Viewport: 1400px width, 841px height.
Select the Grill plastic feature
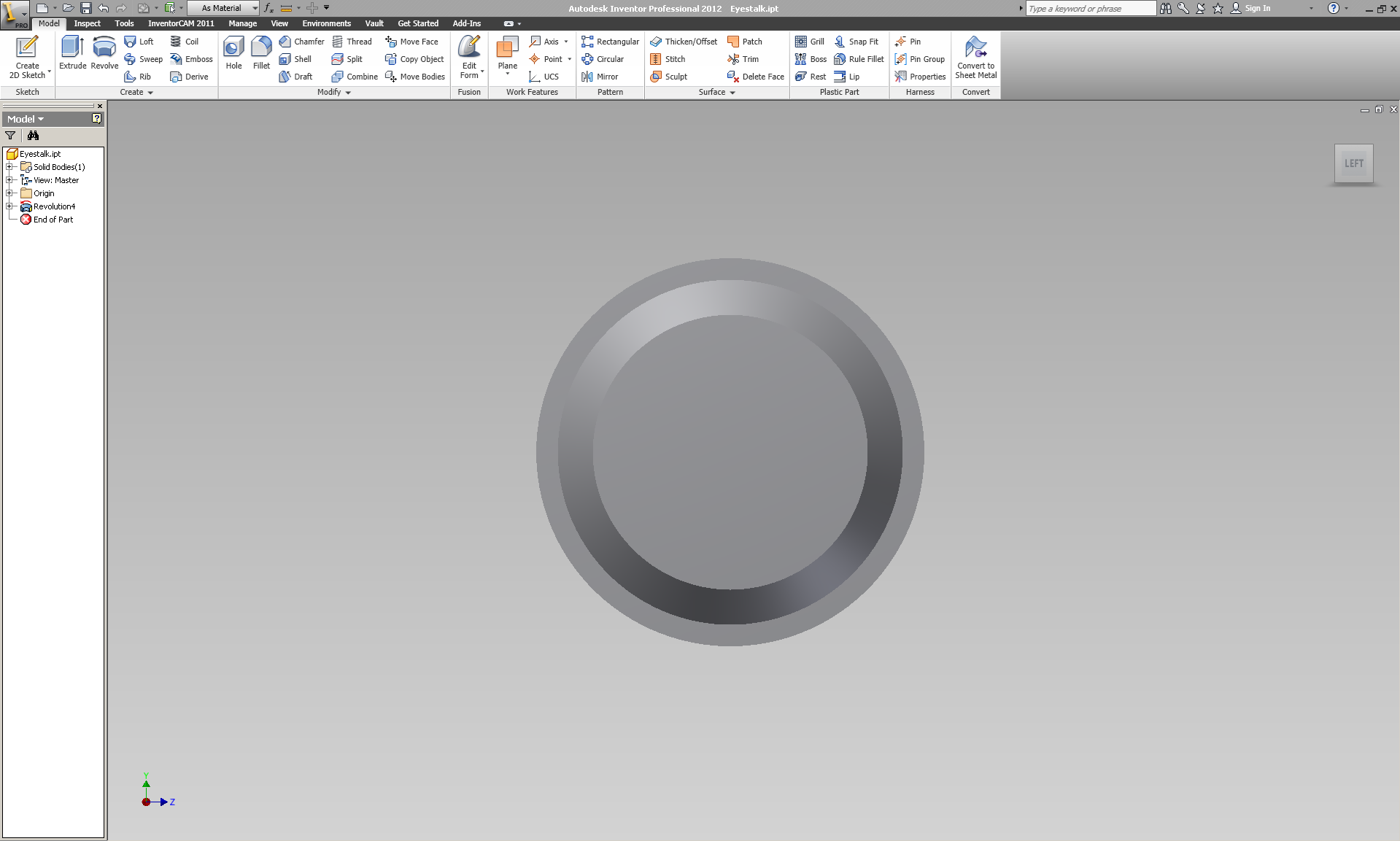(x=810, y=42)
